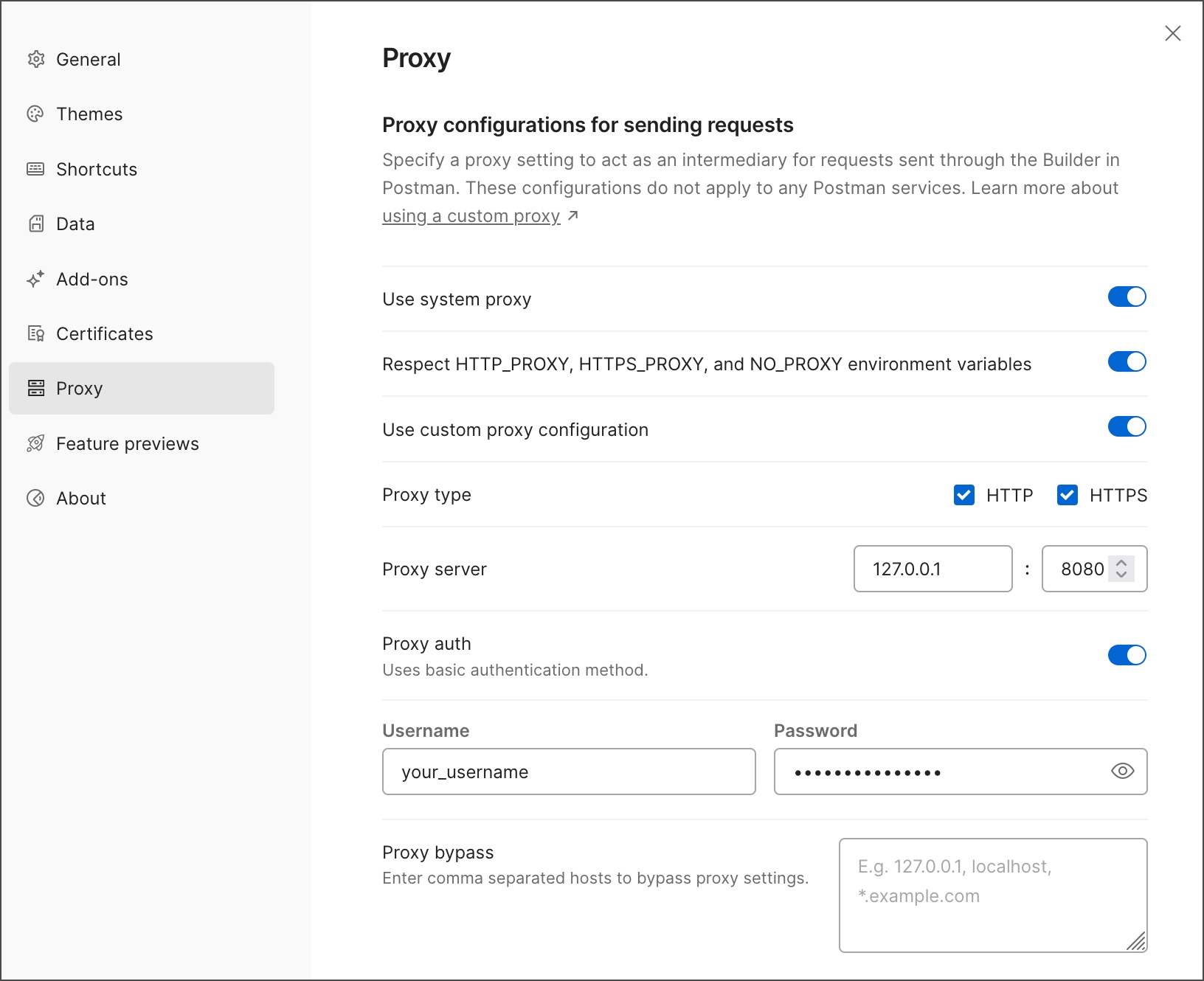
Task: Uncheck the HTTPS proxy type checkbox
Action: (1067, 495)
